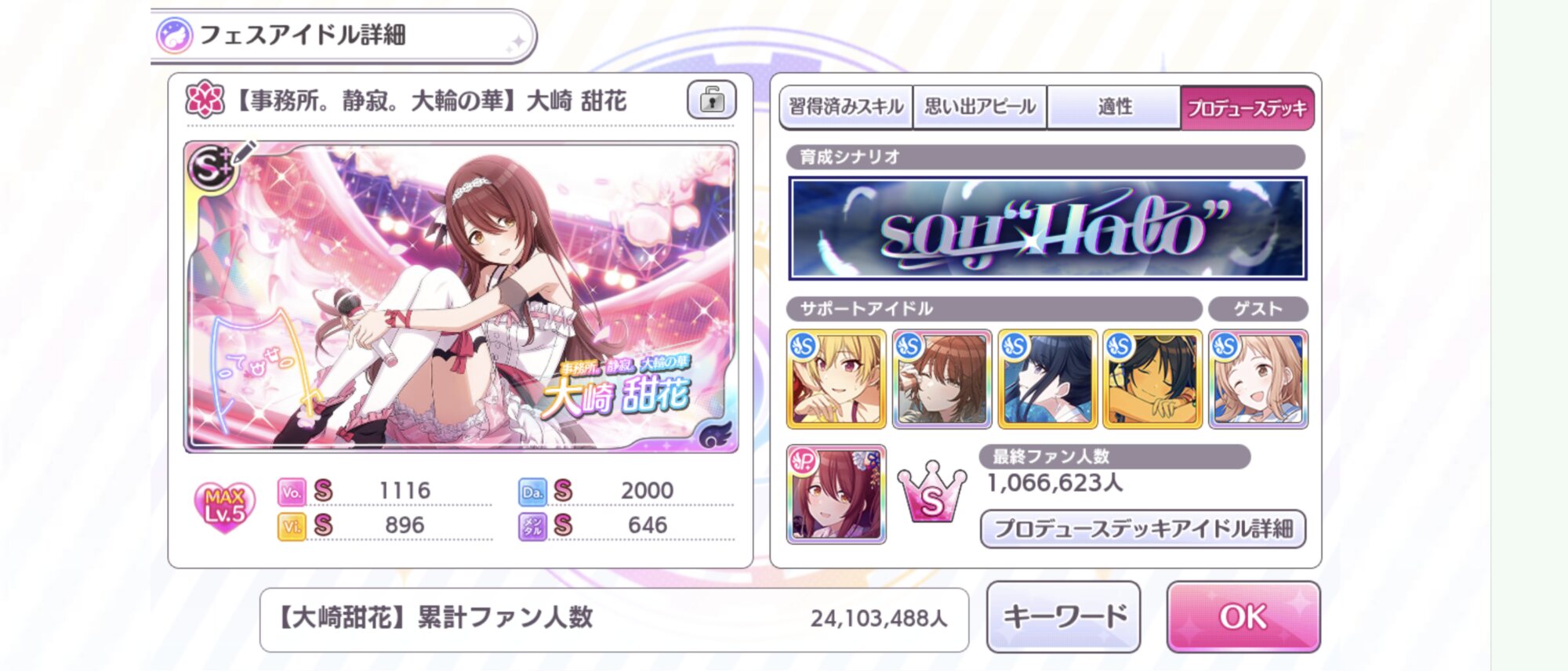Switch to 習得済みスキル tab
This screenshot has height=671, width=1568.
pos(846,107)
